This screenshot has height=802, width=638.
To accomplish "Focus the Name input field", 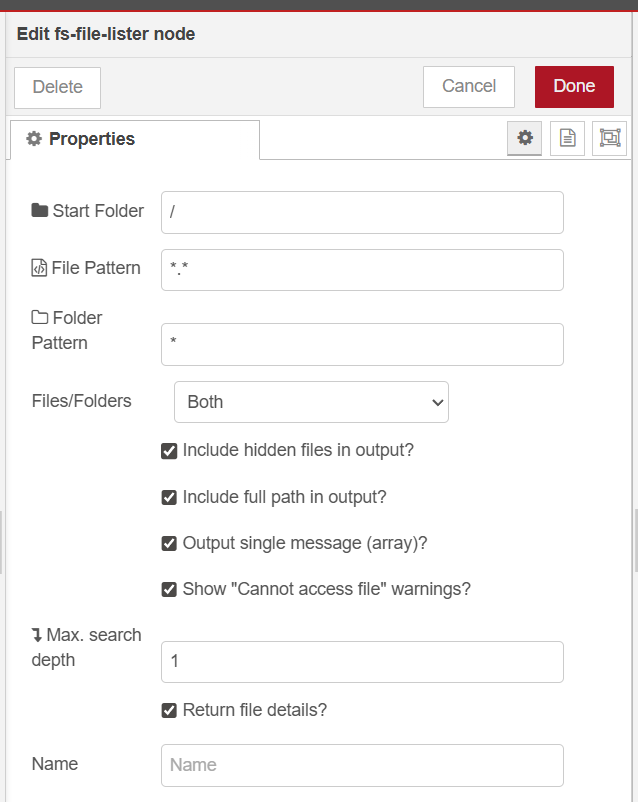I will tap(362, 765).
